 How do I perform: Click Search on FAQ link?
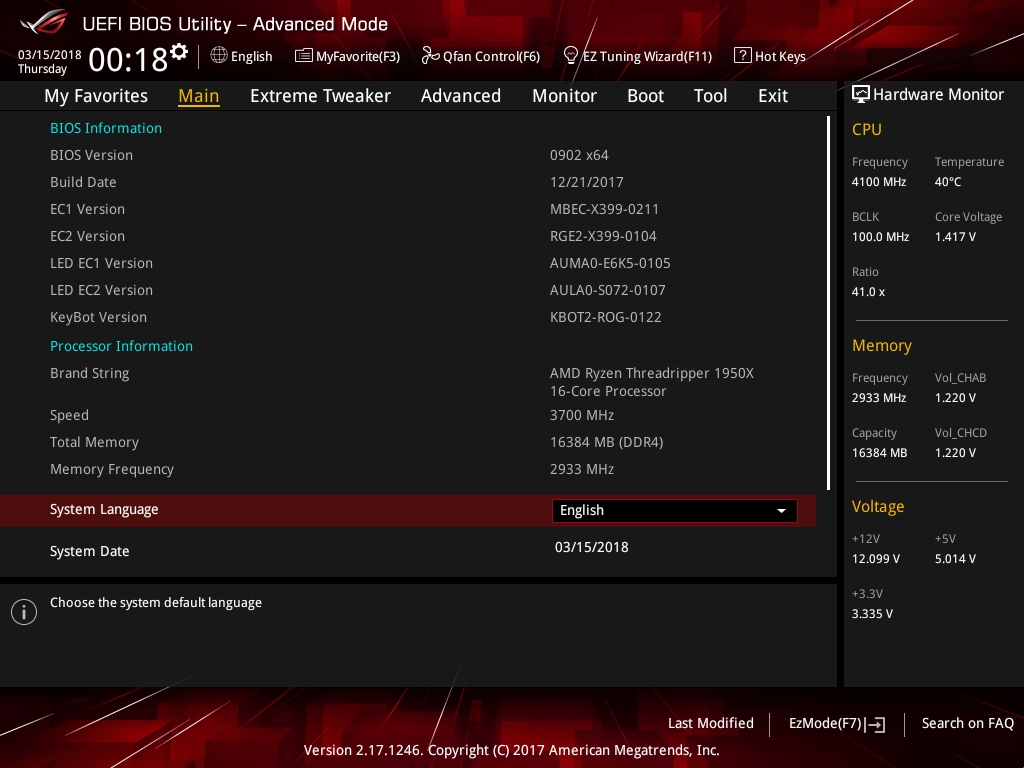(967, 723)
